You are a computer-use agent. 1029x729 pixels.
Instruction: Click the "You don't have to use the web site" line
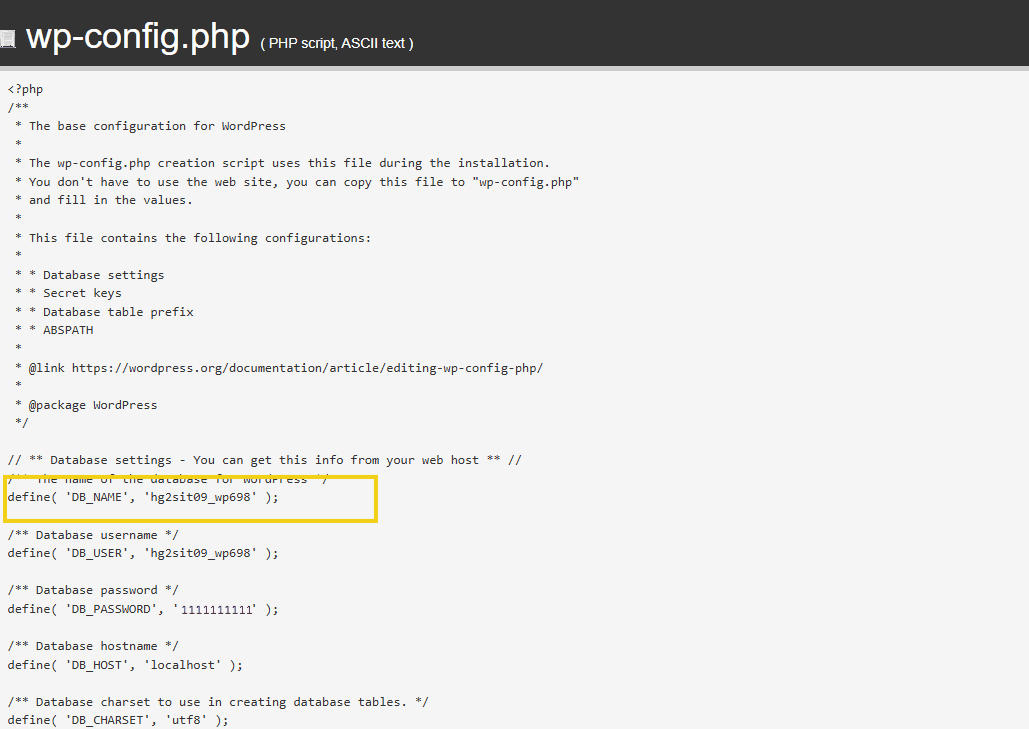pos(297,182)
